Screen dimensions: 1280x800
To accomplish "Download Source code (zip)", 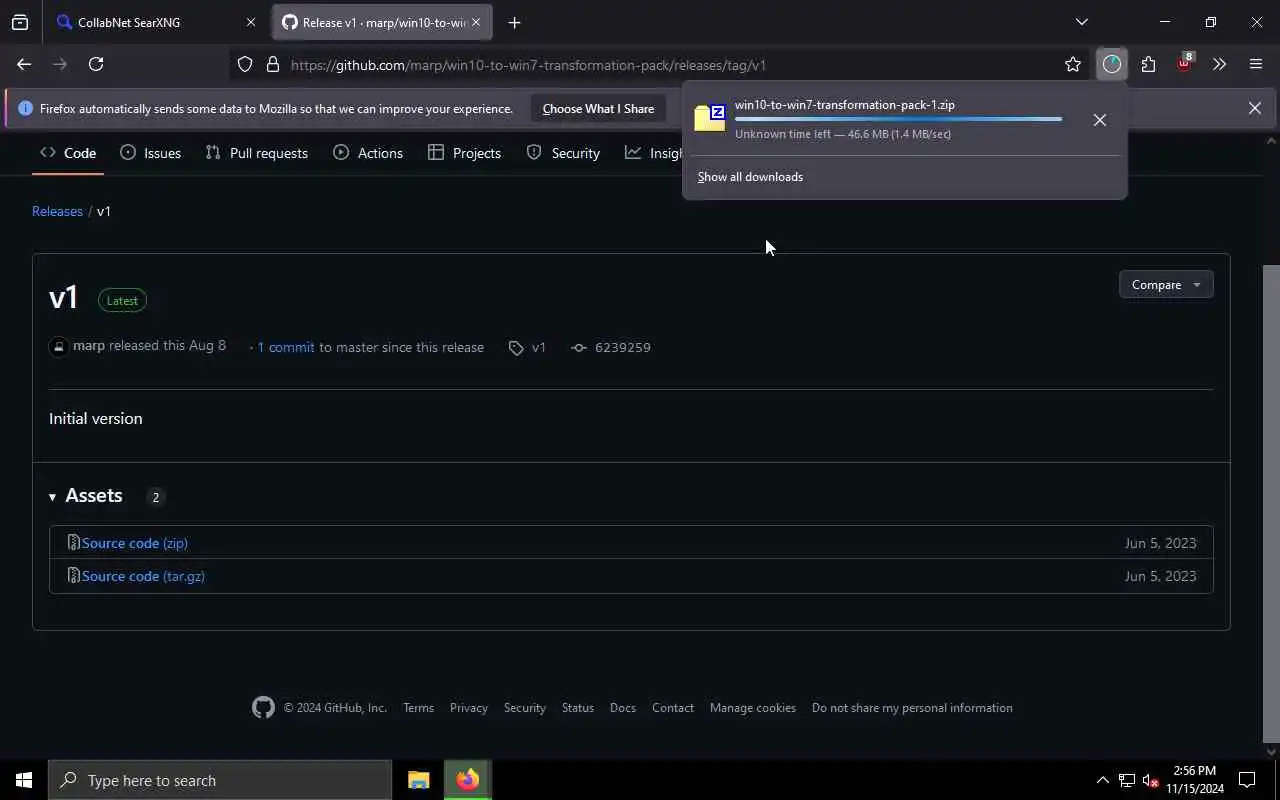I will [135, 543].
